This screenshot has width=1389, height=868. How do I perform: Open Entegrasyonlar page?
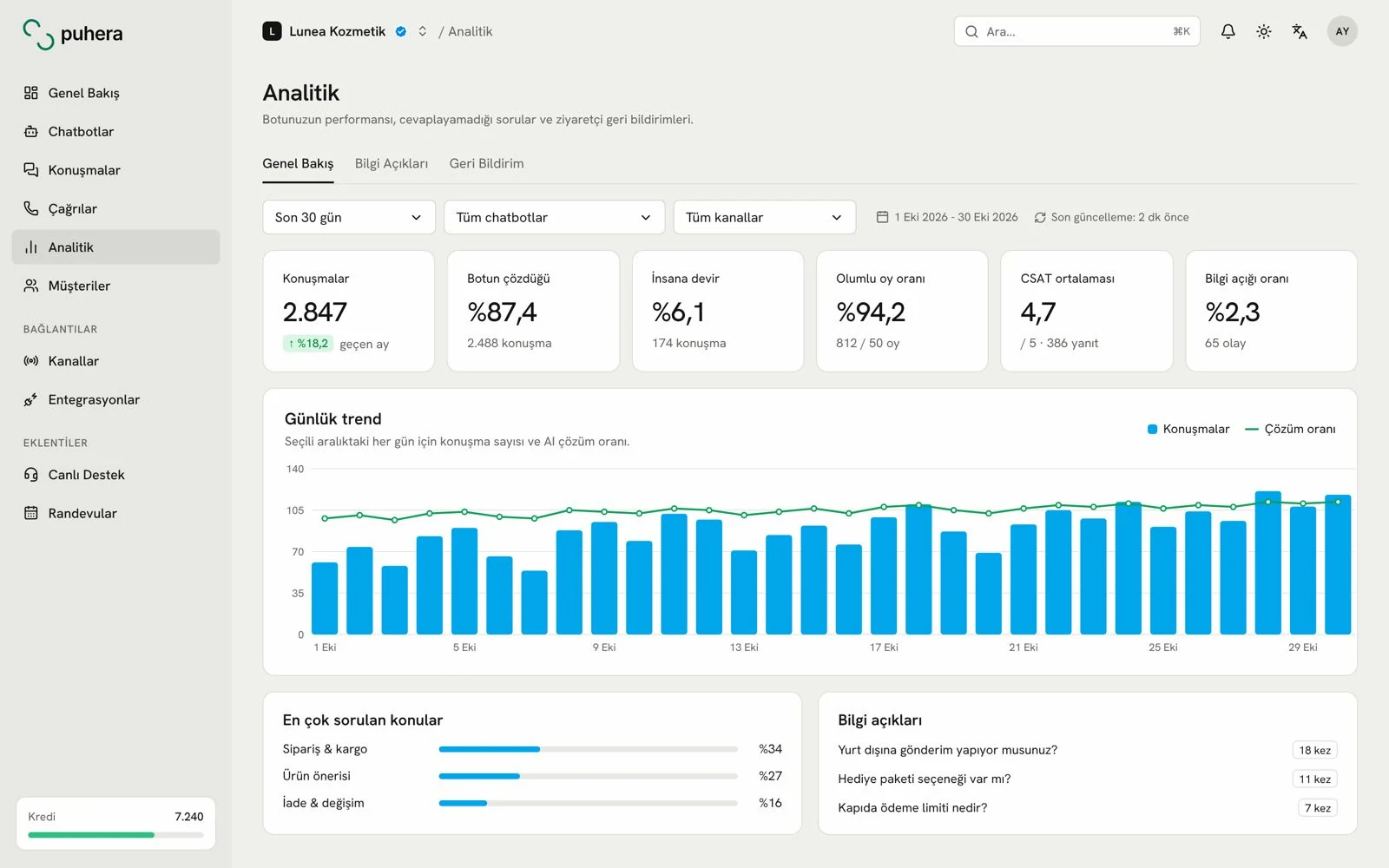(x=115, y=399)
